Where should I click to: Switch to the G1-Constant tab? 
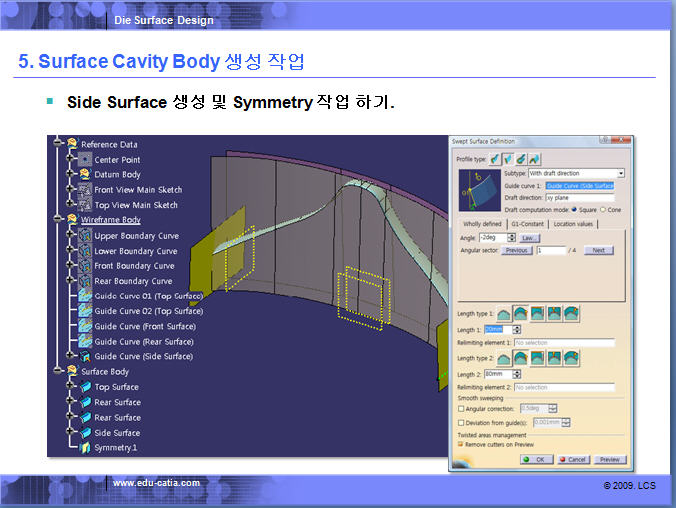click(526, 224)
